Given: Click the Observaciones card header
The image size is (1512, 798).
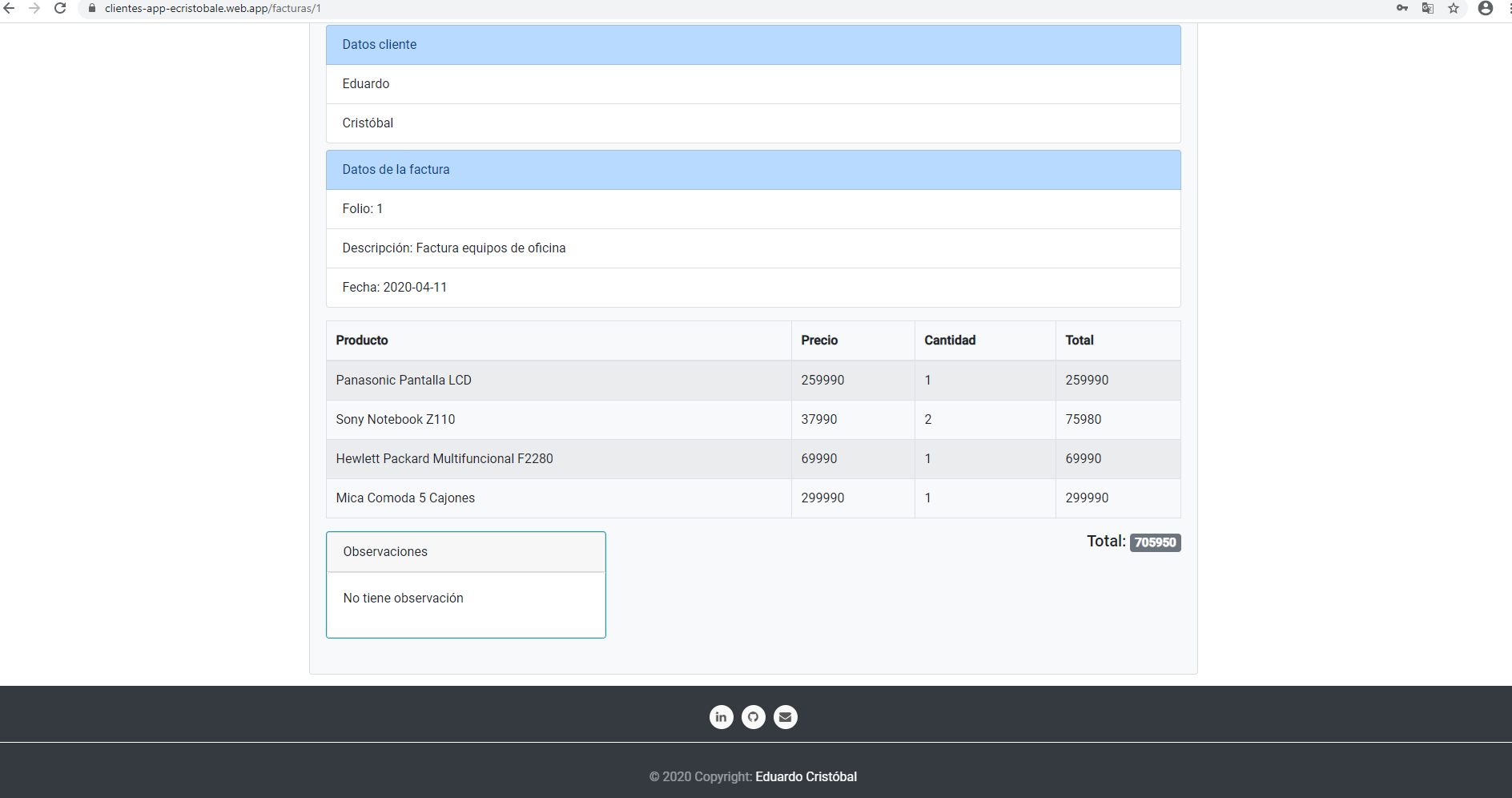Looking at the screenshot, I should tap(465, 551).
